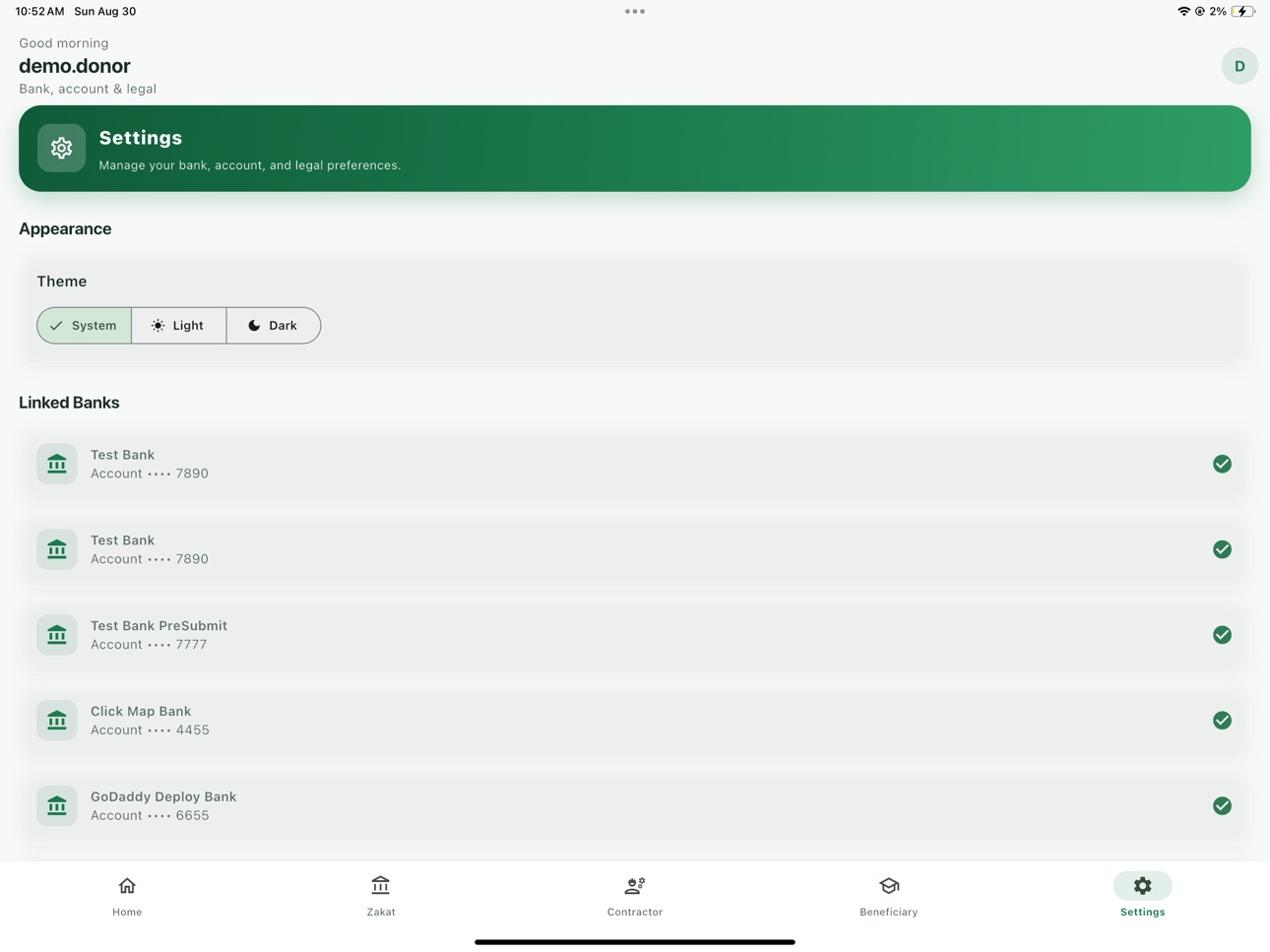Click the "Account •••• 4455" text
This screenshot has width=1270, height=952.
150,730
